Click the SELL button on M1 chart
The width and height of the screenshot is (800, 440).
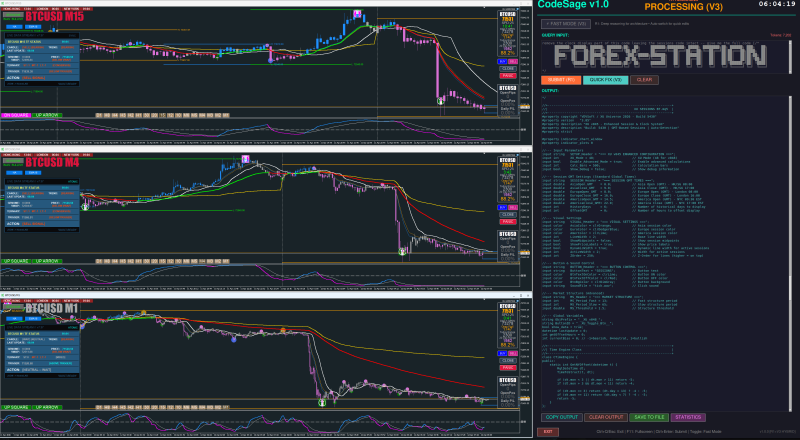coord(513,353)
